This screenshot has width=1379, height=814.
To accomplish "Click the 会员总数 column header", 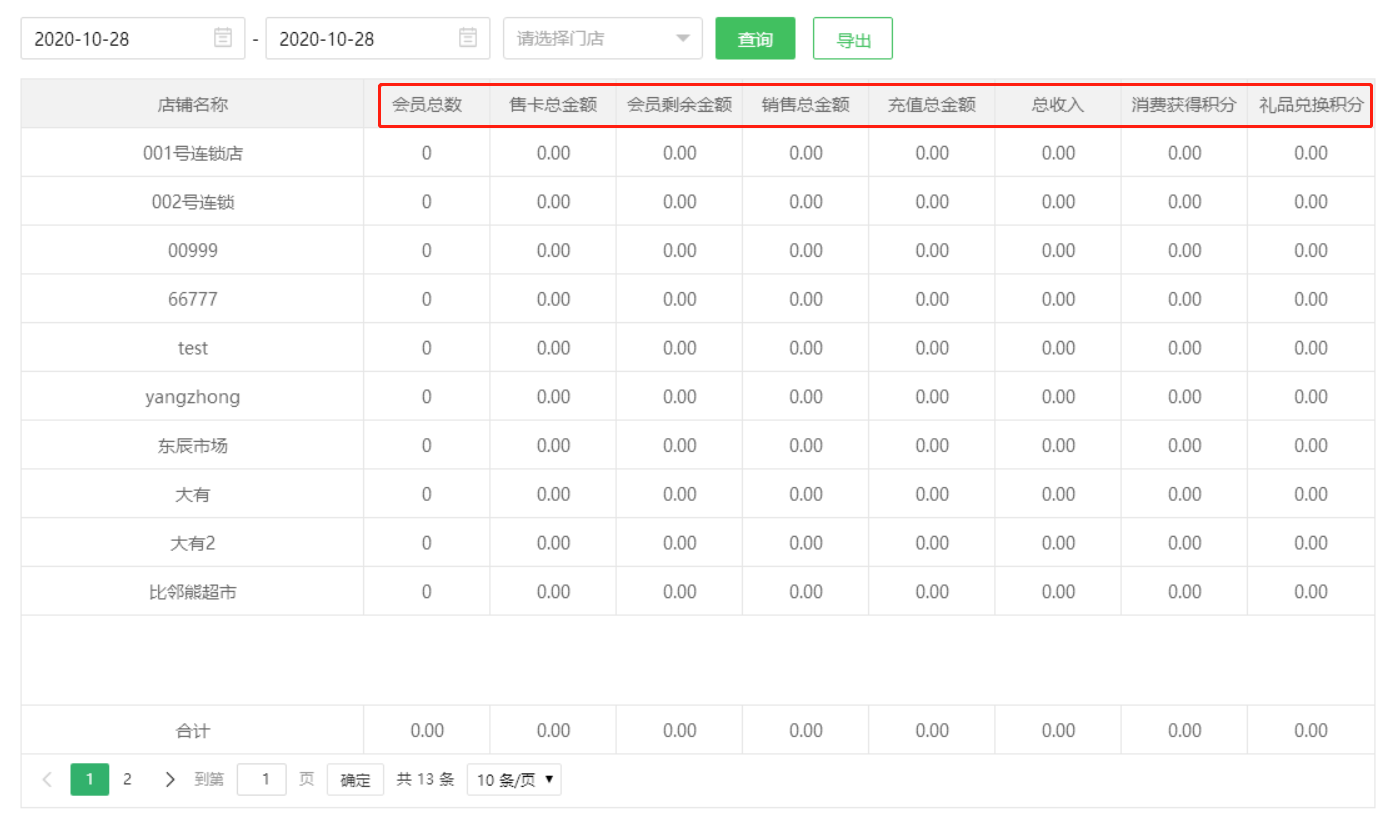I will (427, 104).
